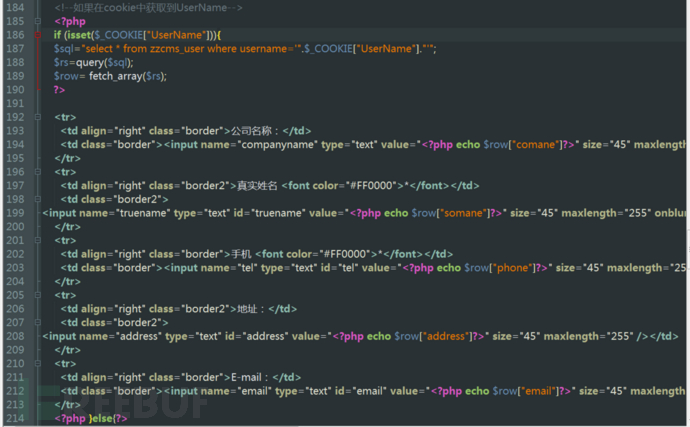Collapse the tr block at line 196
This screenshot has height=427, width=690.
[38, 172]
